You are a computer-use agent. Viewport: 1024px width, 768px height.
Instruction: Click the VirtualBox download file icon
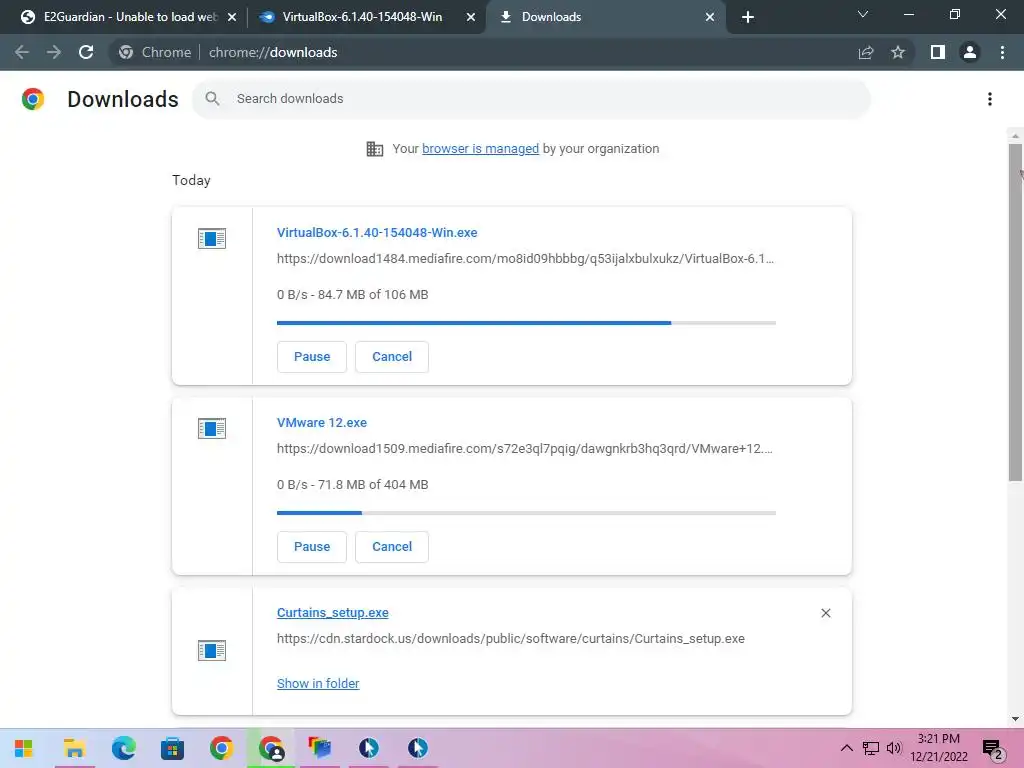point(212,238)
